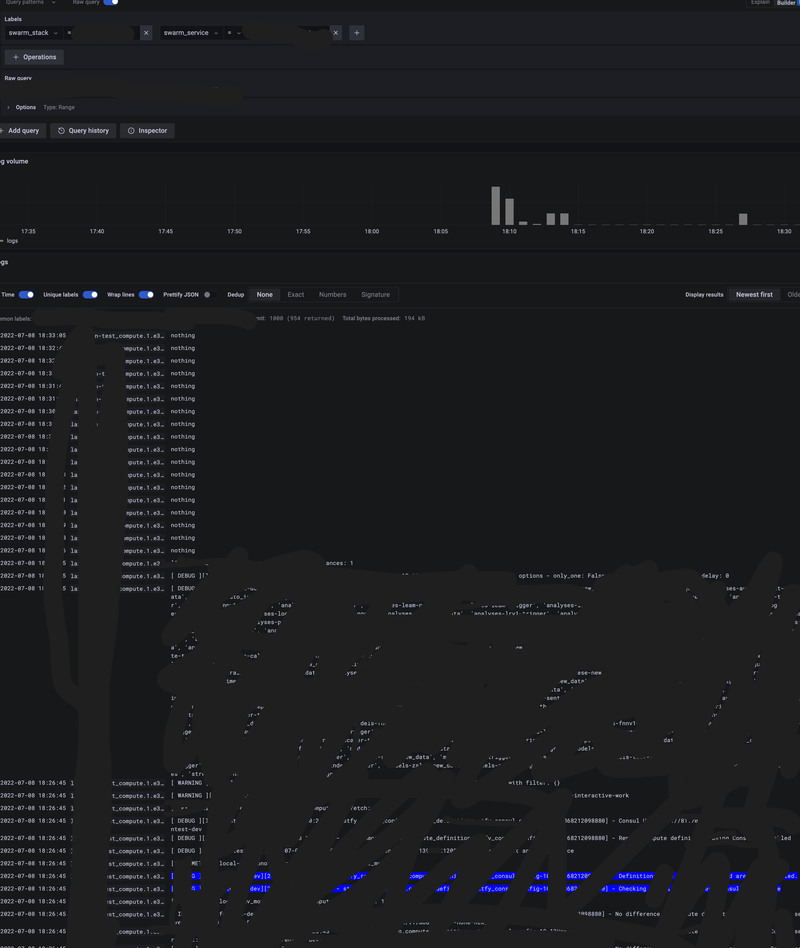Click the 'Type: Range' options text
Viewport: 800px width, 948px height.
pyautogui.click(x=59, y=107)
